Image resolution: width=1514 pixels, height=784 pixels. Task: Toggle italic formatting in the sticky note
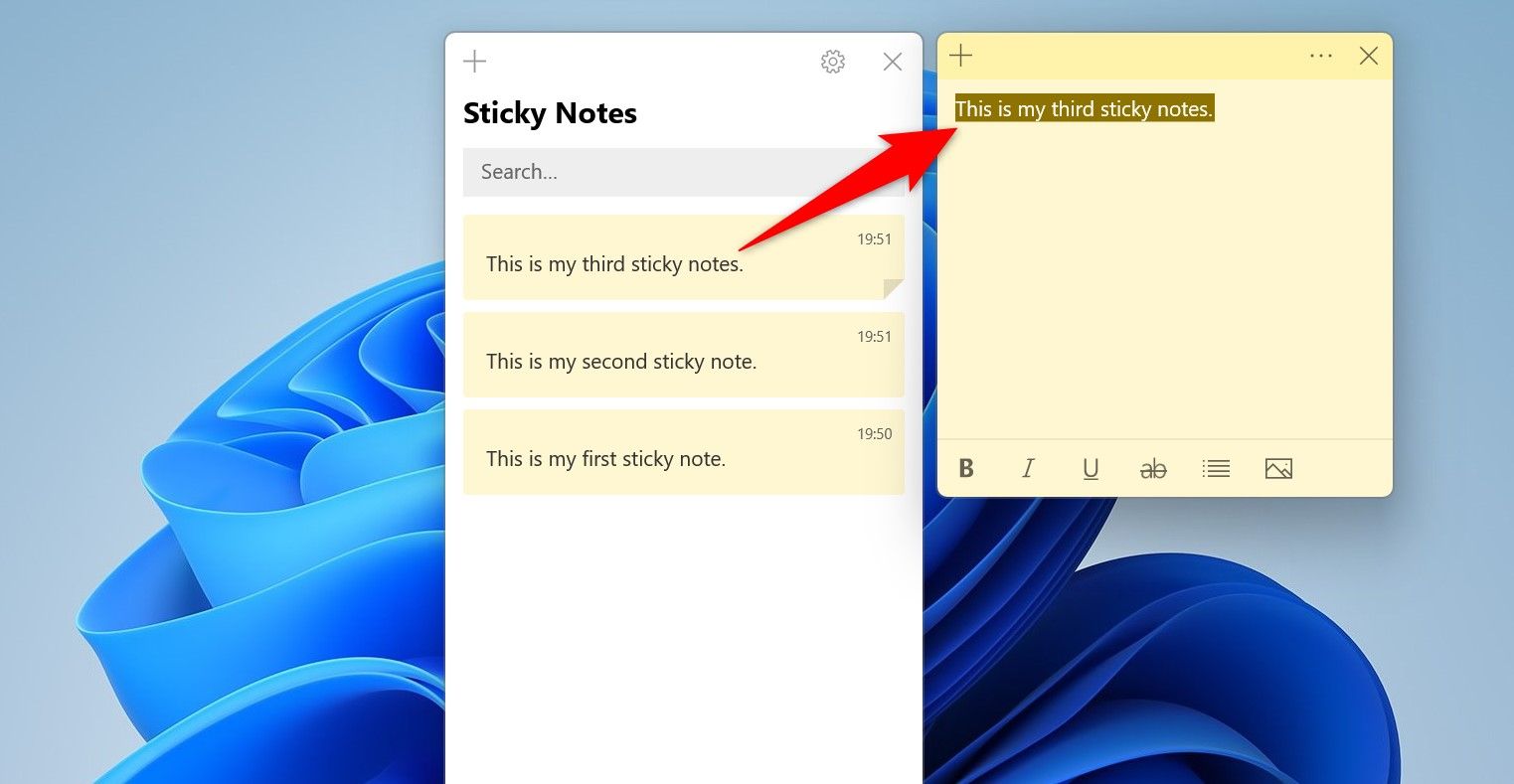pos(1028,468)
